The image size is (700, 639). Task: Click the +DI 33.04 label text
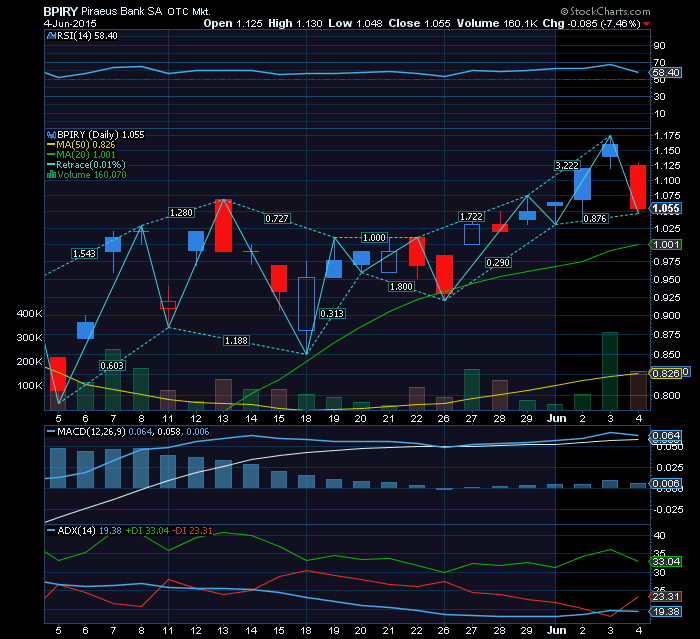coord(147,530)
